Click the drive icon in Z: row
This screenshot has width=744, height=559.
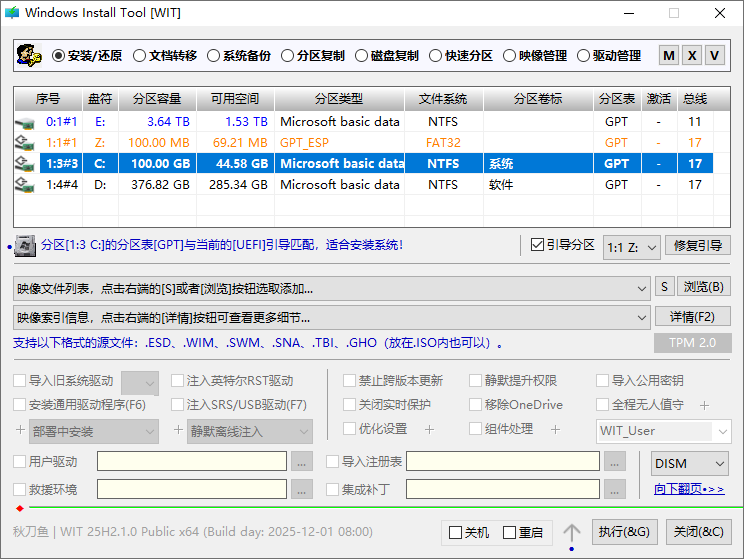pos(25,143)
